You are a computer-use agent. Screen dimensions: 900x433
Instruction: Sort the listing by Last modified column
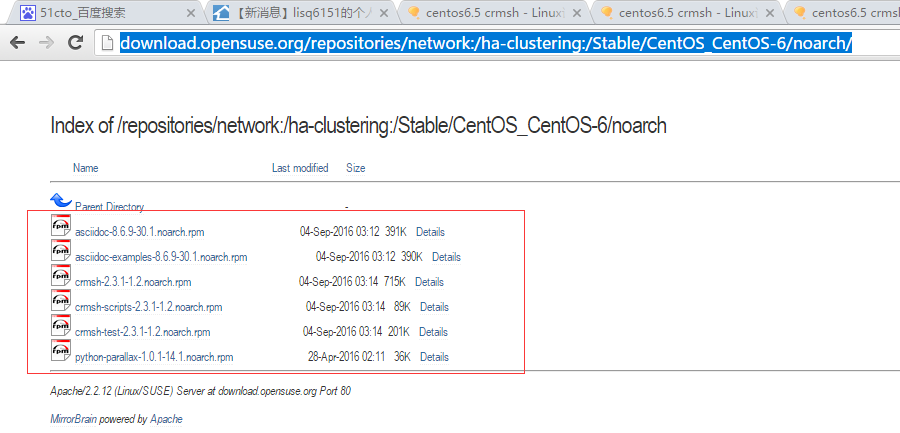click(x=300, y=168)
